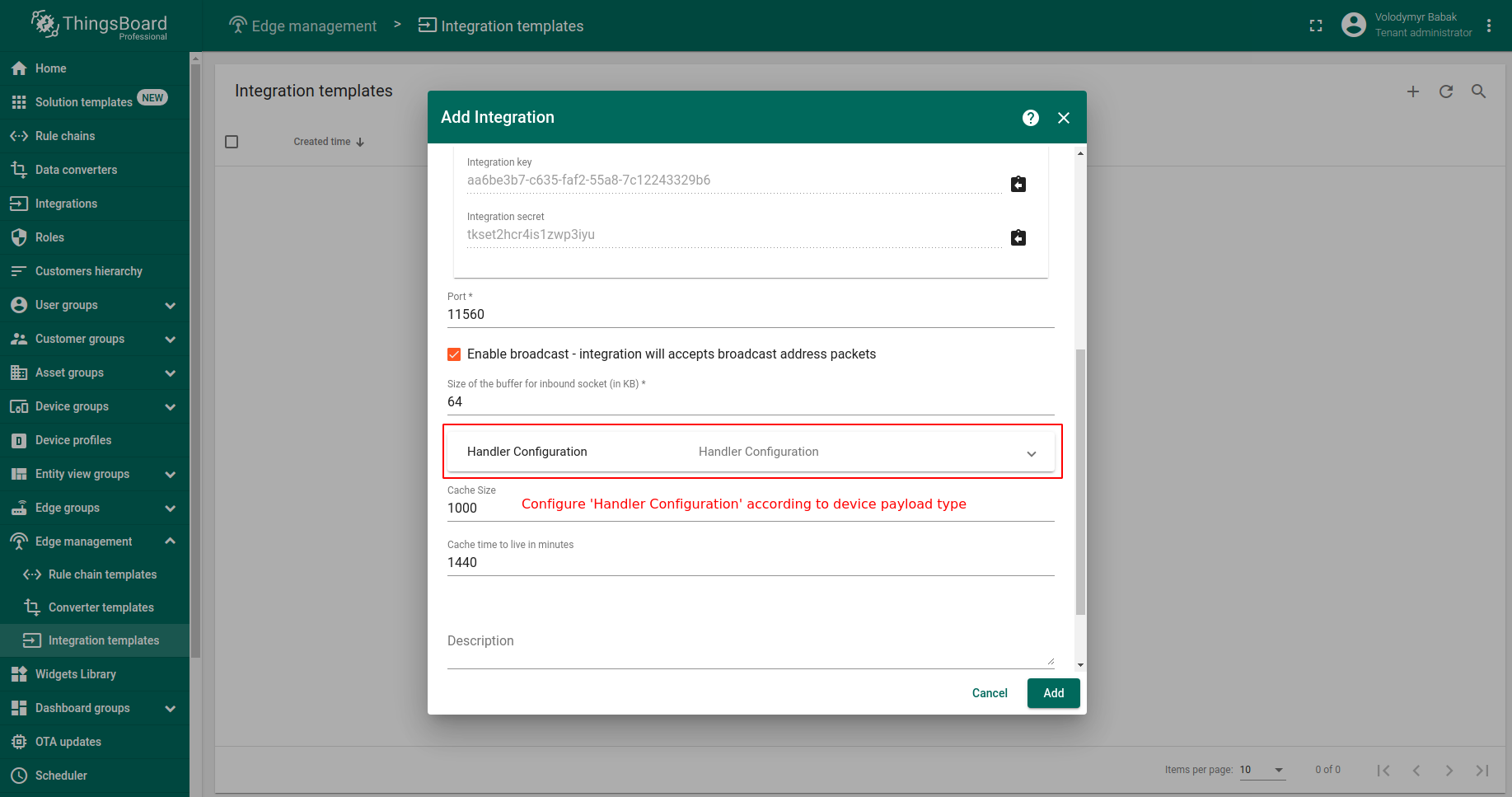Click Edge management breadcrumb link
Image resolution: width=1512 pixels, height=797 pixels.
(x=302, y=26)
